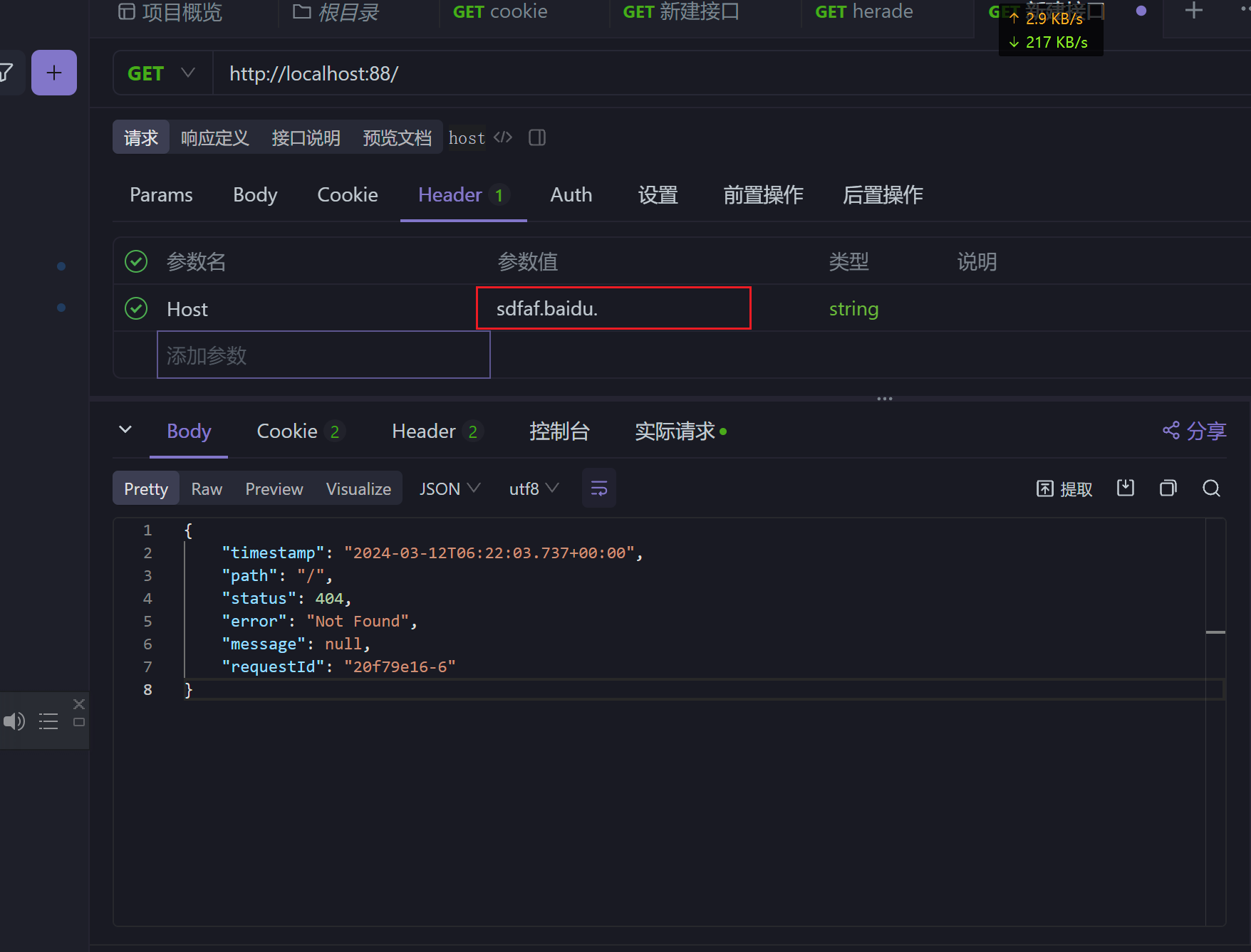
Task: Click the response panel resize dots handle
Action: 885,399
